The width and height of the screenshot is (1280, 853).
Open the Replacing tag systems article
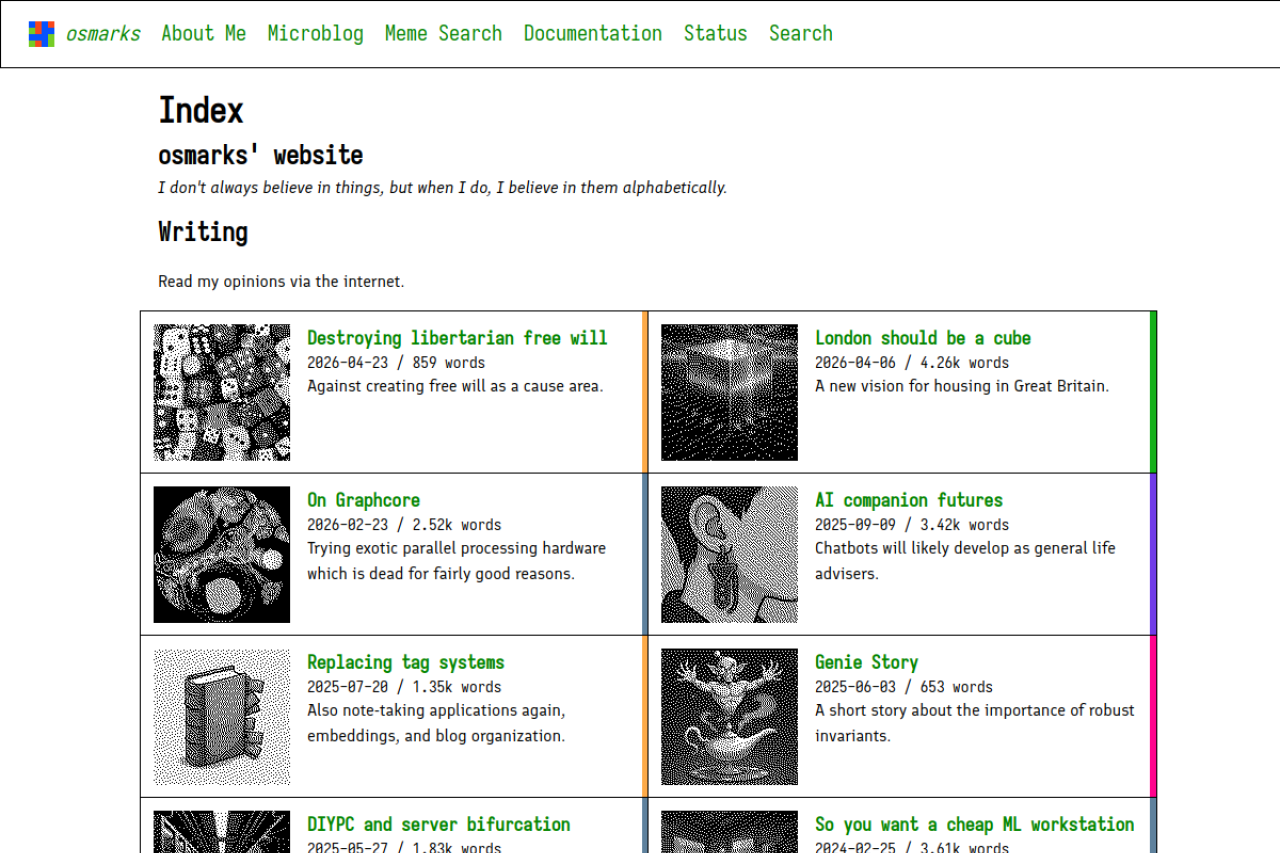tap(406, 662)
